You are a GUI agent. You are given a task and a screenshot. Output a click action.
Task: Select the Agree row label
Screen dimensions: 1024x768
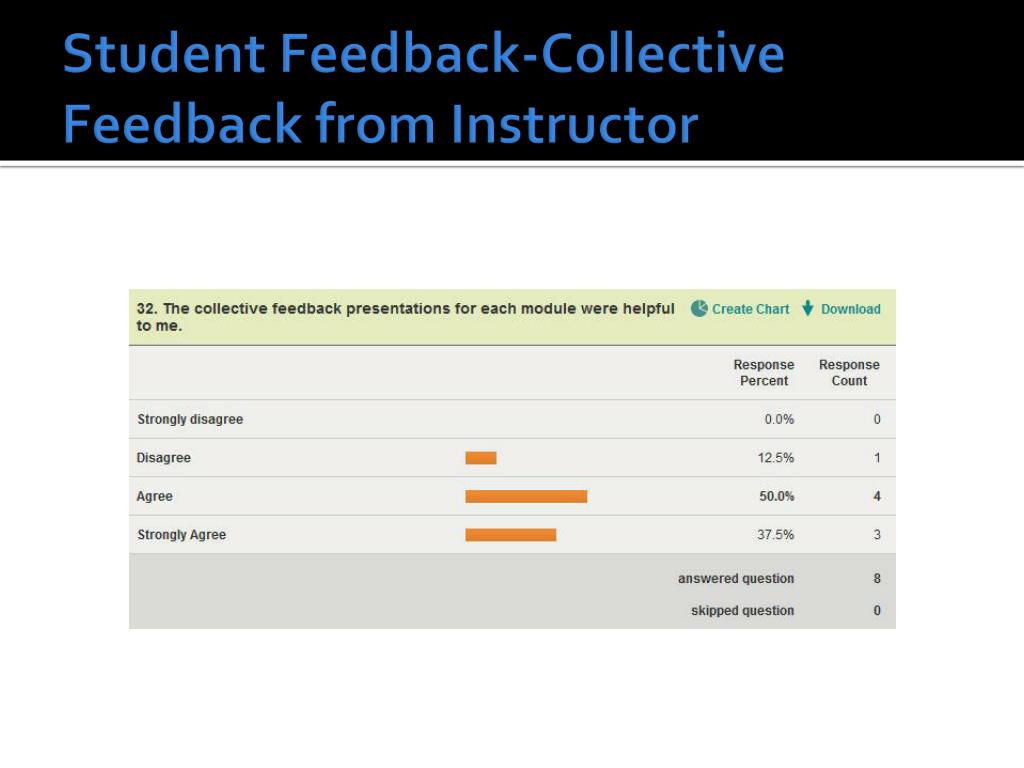point(154,496)
